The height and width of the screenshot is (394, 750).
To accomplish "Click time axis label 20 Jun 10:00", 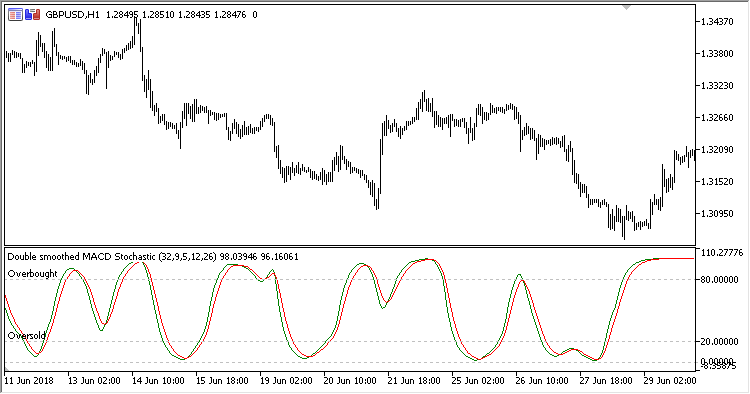I will click(x=350, y=381).
